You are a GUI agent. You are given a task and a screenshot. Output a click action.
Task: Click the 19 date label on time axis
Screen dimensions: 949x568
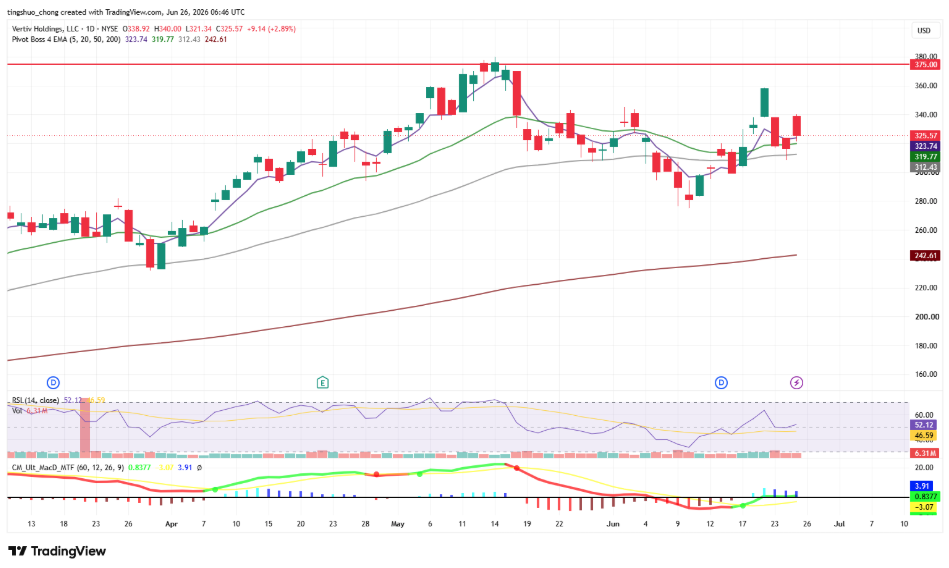[527, 524]
